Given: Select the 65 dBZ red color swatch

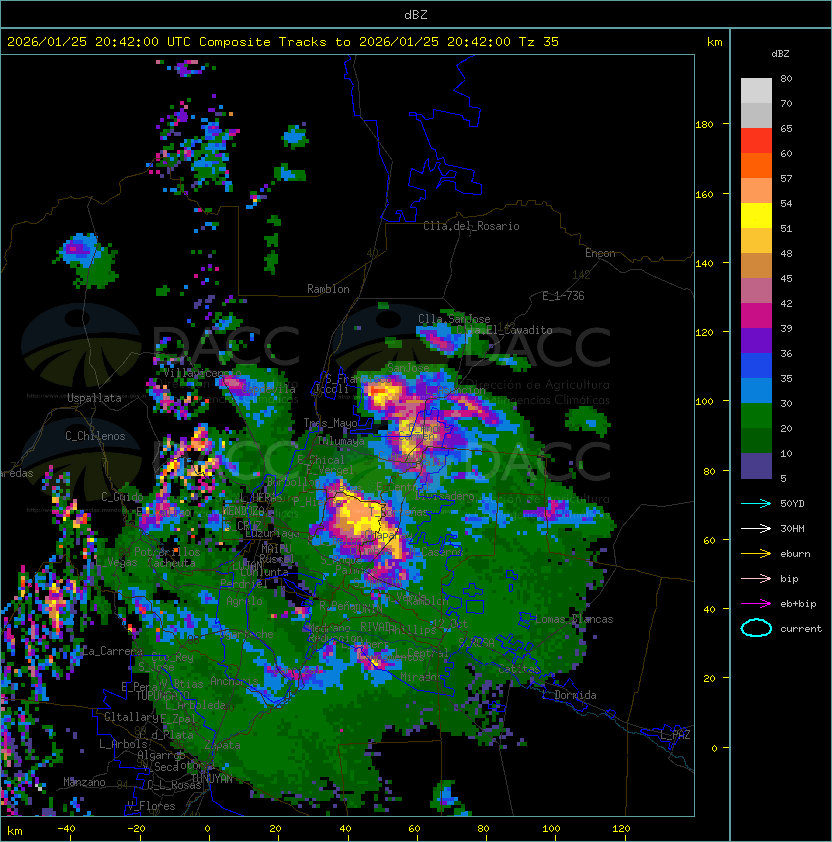Looking at the screenshot, I should [x=756, y=140].
